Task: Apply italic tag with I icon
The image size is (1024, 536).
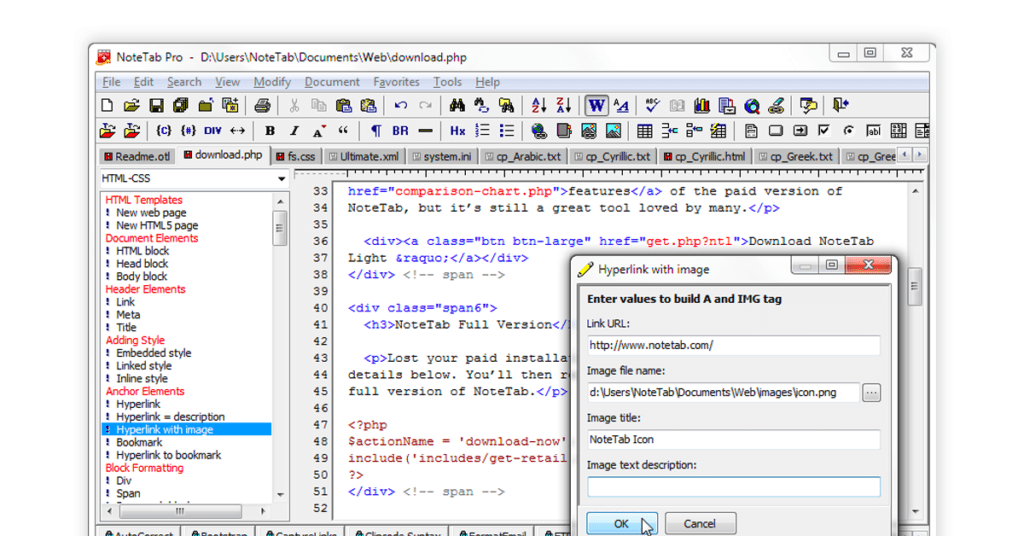Action: (x=295, y=131)
